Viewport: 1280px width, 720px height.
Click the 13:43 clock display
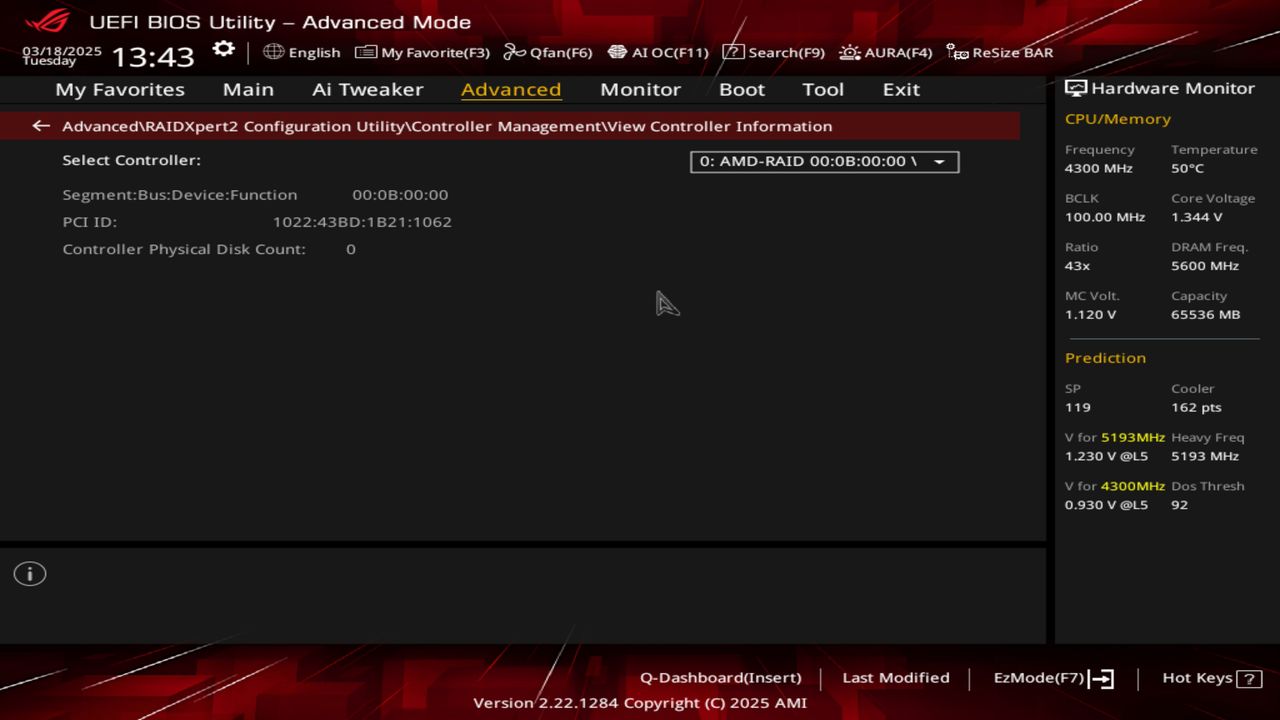[x=152, y=56]
